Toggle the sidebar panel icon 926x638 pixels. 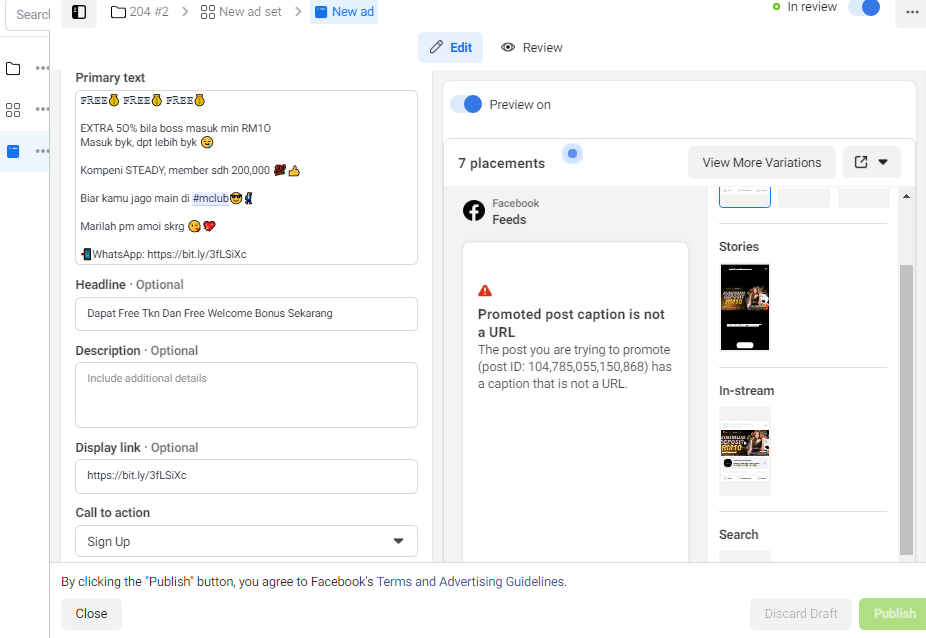pos(79,12)
